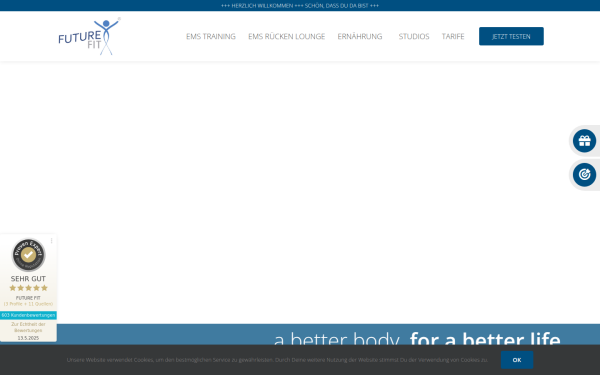Click the five gold rating stars

(x=28, y=288)
